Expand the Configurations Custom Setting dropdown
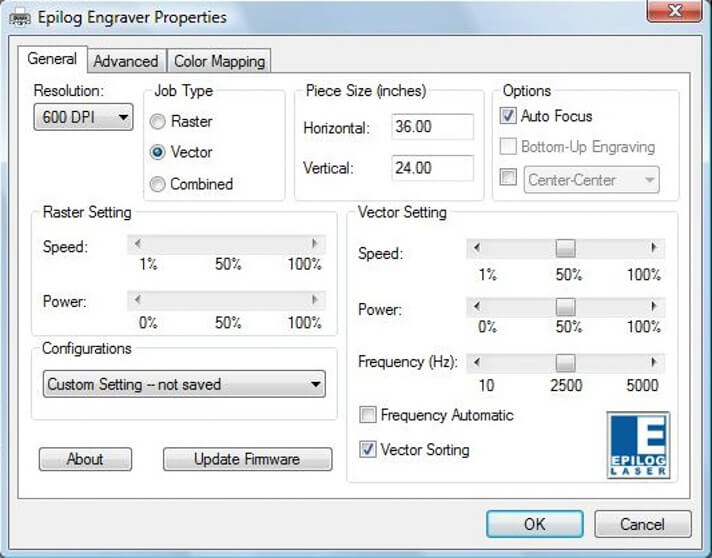712x558 pixels. 185,384
